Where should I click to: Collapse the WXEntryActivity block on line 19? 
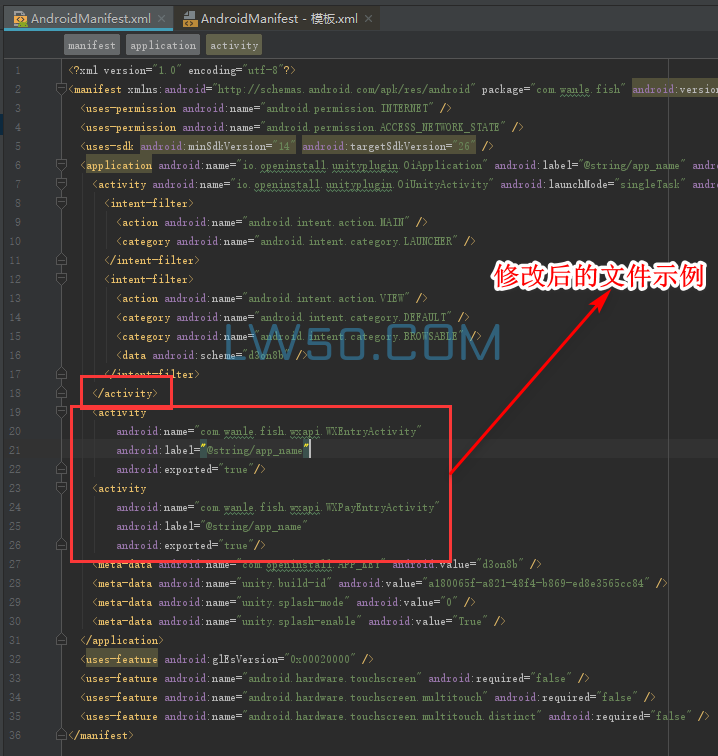click(x=60, y=412)
